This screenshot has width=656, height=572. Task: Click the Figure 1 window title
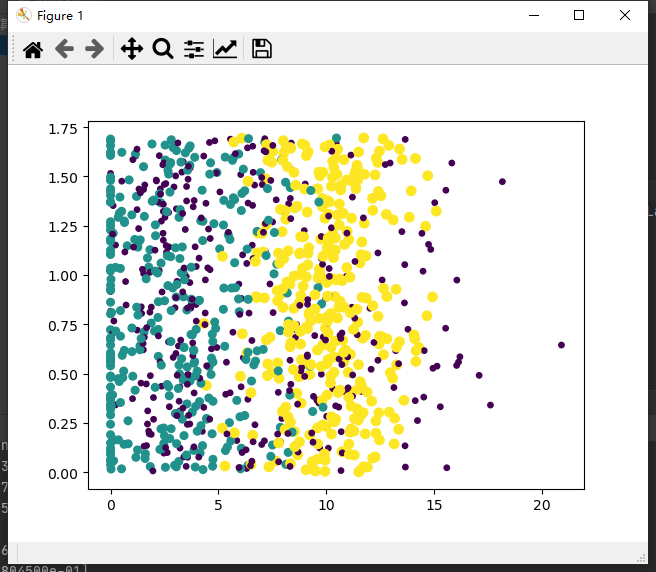click(60, 16)
